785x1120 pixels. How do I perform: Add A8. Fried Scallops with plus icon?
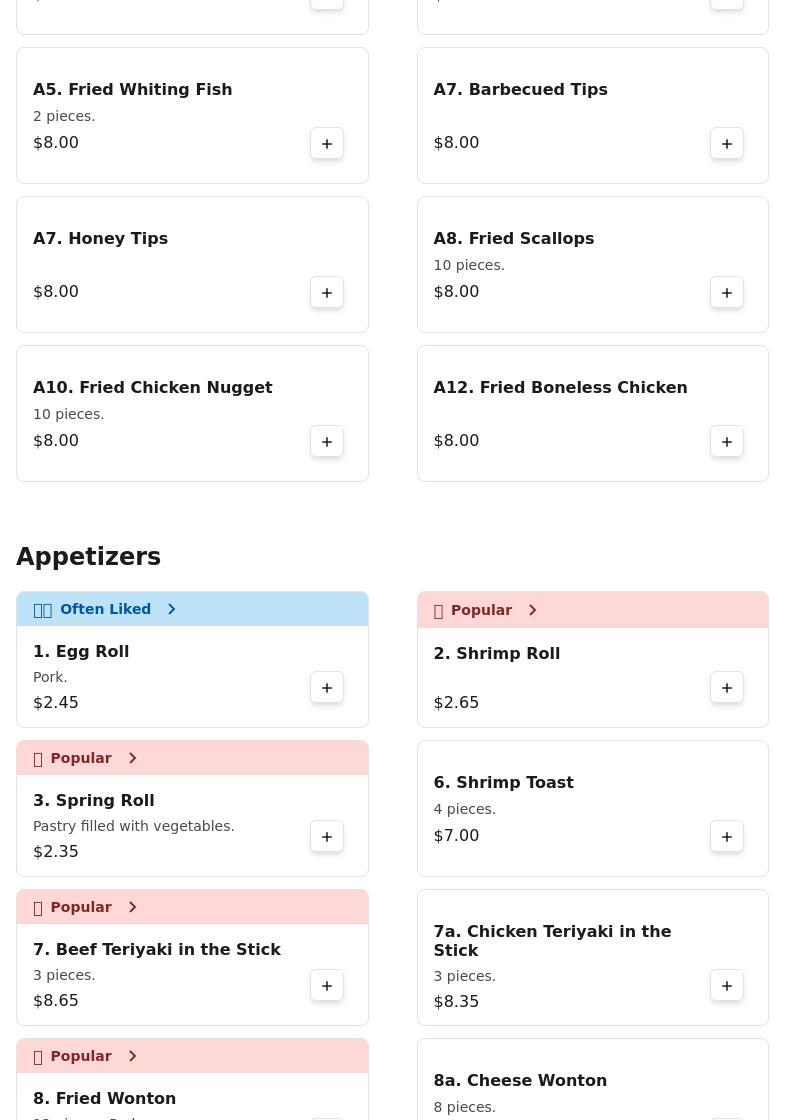(727, 292)
